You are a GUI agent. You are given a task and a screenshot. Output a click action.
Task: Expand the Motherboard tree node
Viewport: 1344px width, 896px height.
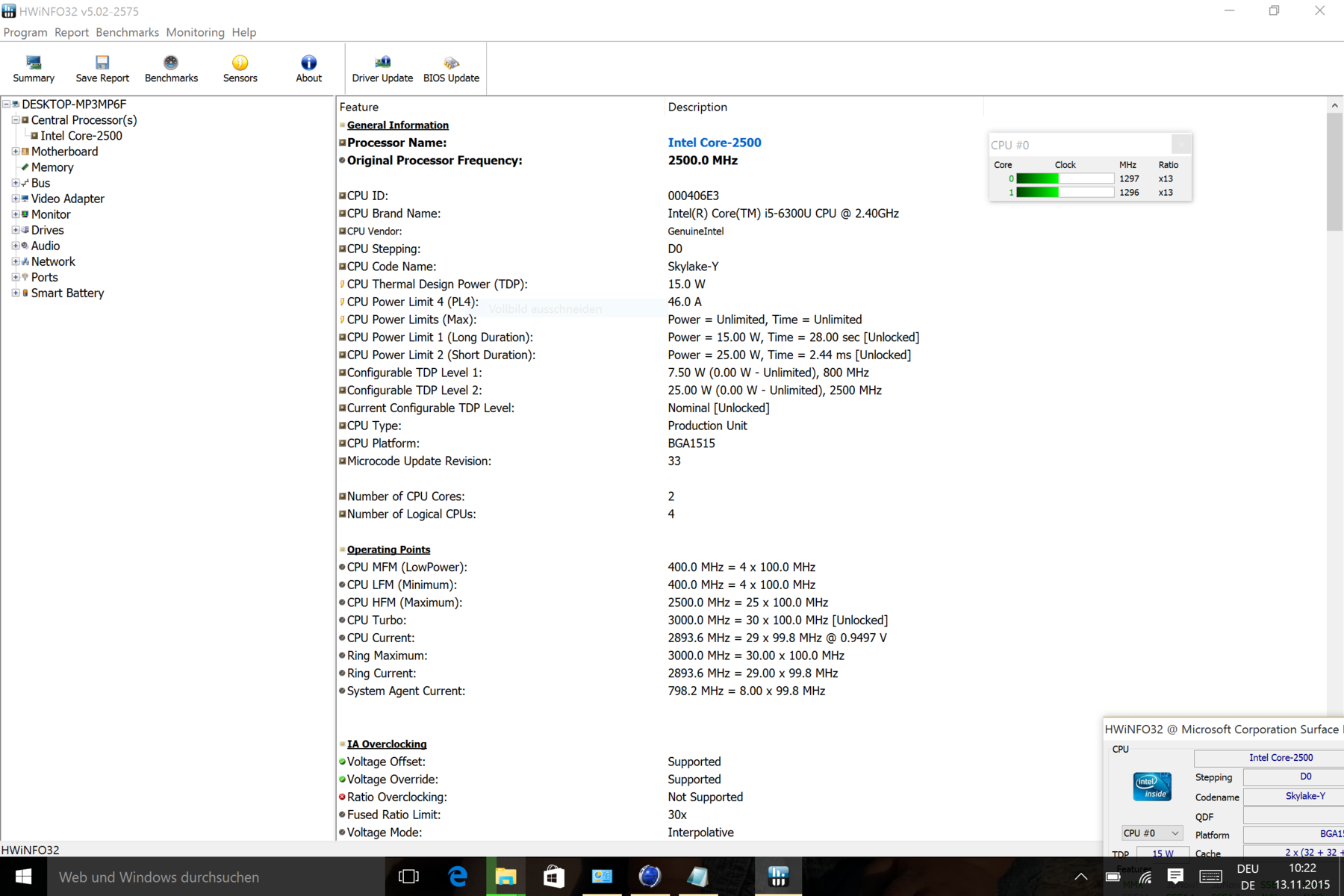pos(15,152)
